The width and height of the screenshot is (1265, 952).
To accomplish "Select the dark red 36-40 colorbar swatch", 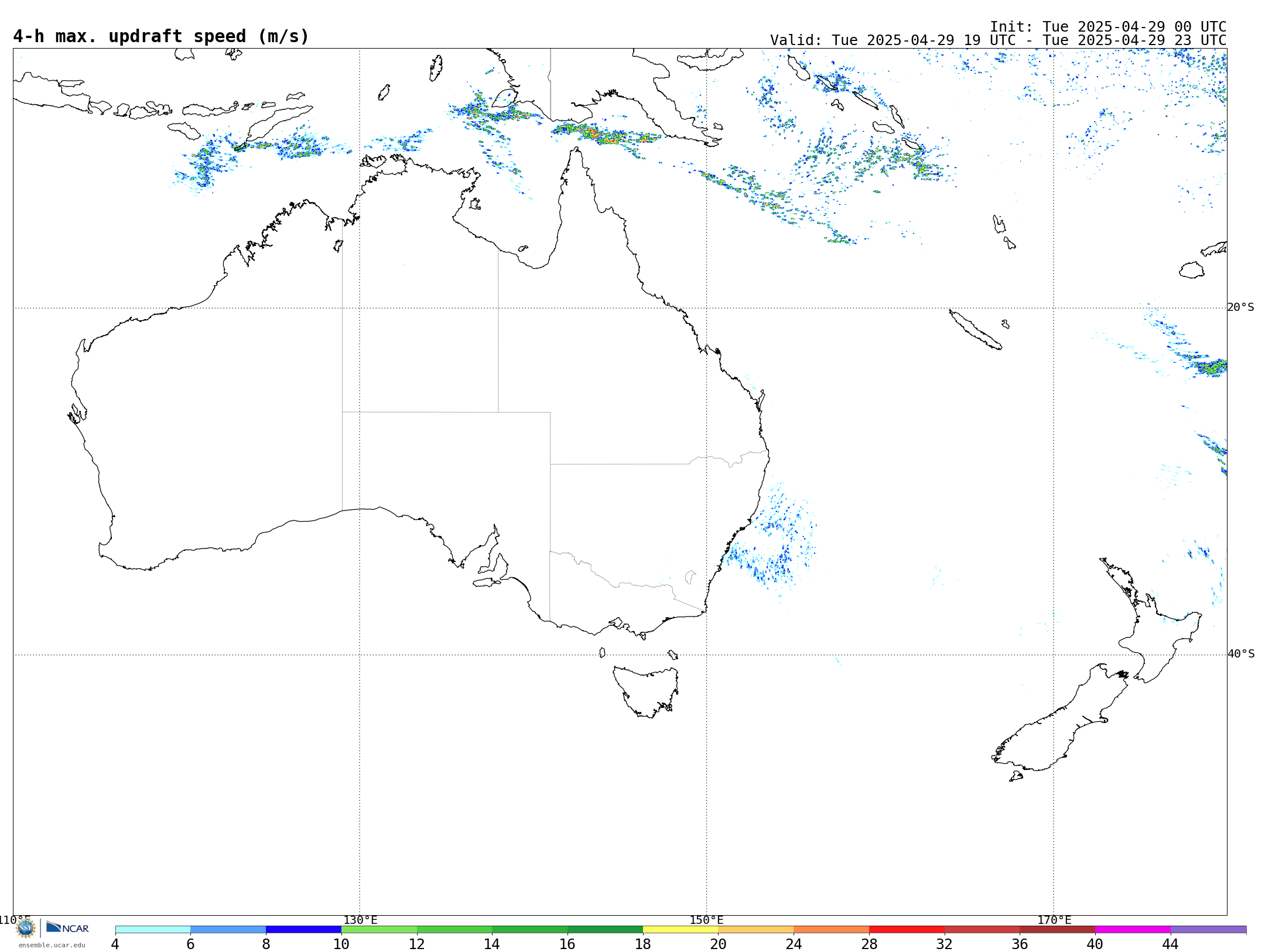I will click(1058, 930).
